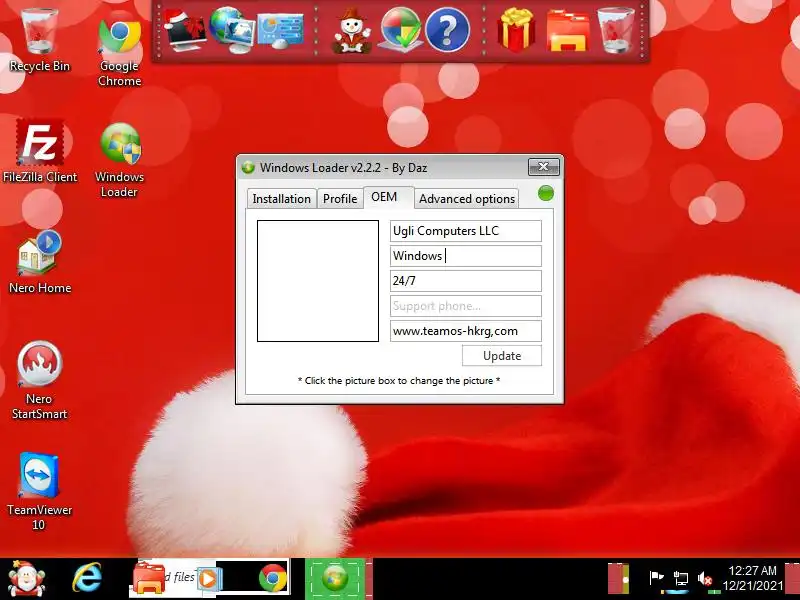
Task: Open the media player taskbar icon
Action: (208, 580)
